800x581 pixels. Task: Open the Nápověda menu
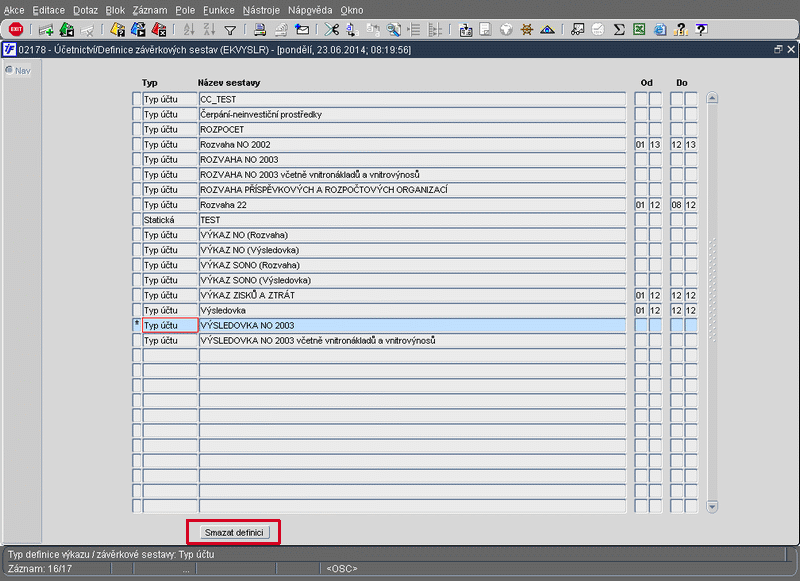point(310,10)
